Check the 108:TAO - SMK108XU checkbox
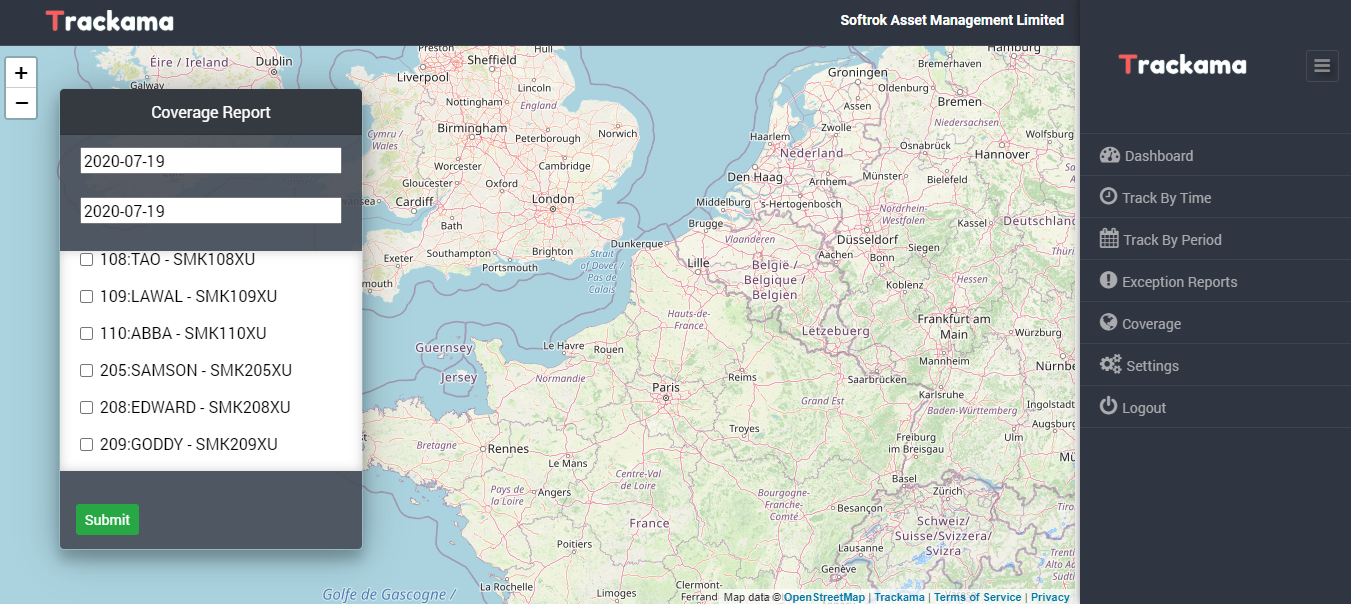This screenshot has height=607, width=1351. tap(87, 260)
